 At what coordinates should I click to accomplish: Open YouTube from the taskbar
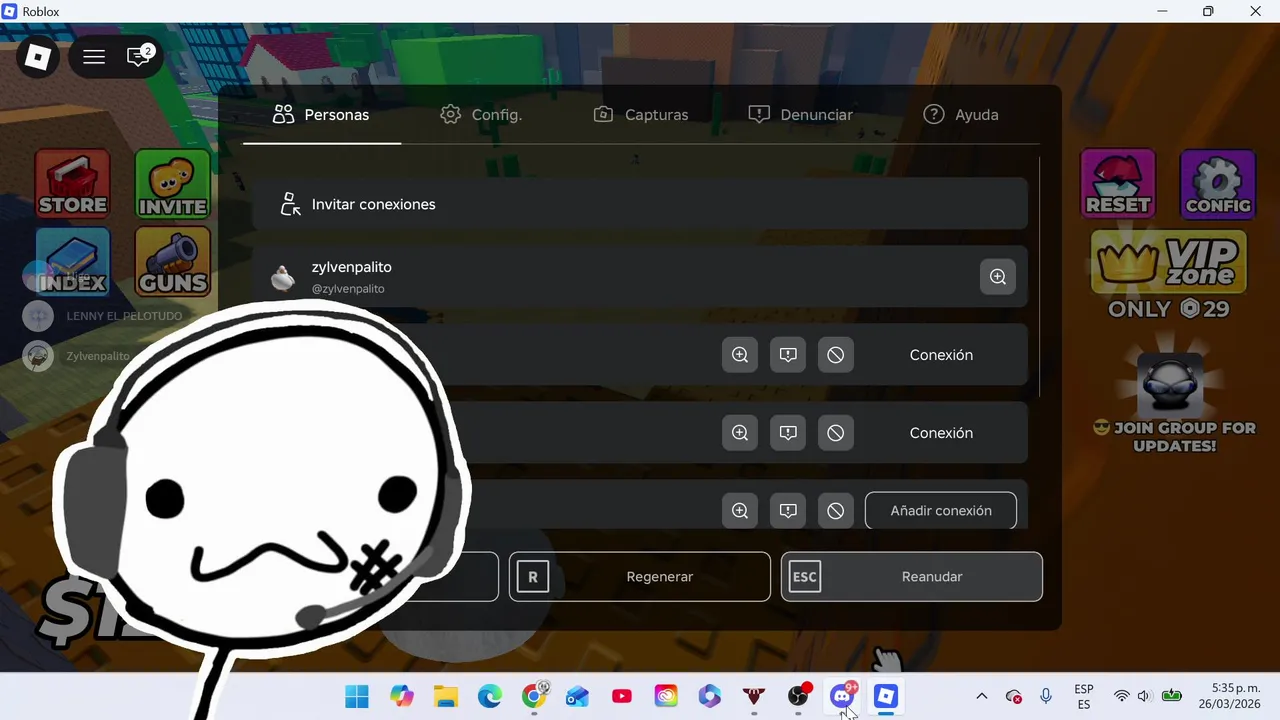point(622,697)
